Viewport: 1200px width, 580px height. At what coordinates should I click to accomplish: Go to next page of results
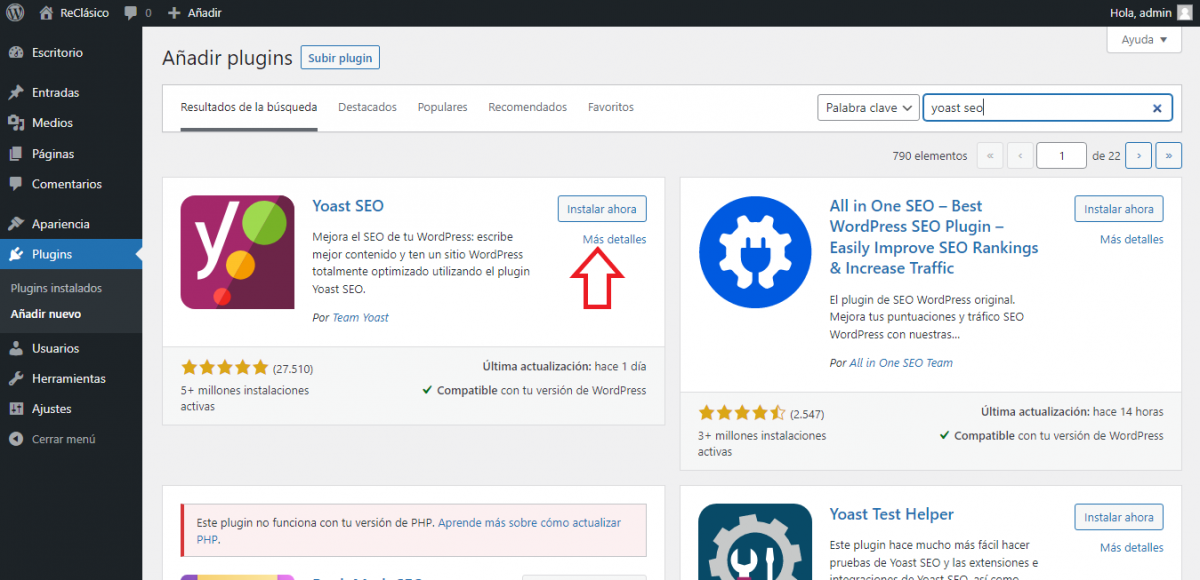(x=1138, y=156)
